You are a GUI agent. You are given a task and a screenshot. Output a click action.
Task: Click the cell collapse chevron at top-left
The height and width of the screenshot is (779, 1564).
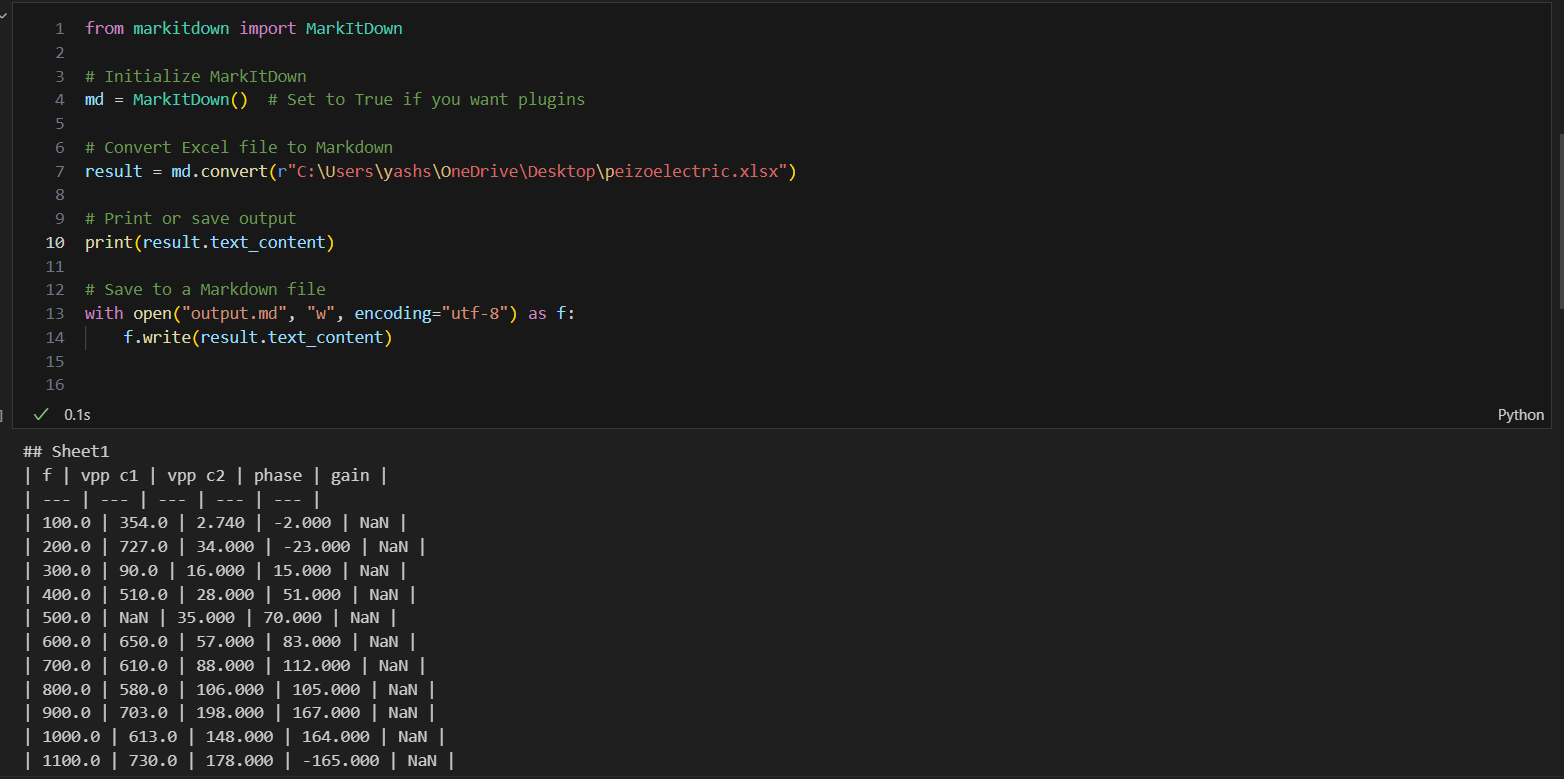[x=3, y=14]
